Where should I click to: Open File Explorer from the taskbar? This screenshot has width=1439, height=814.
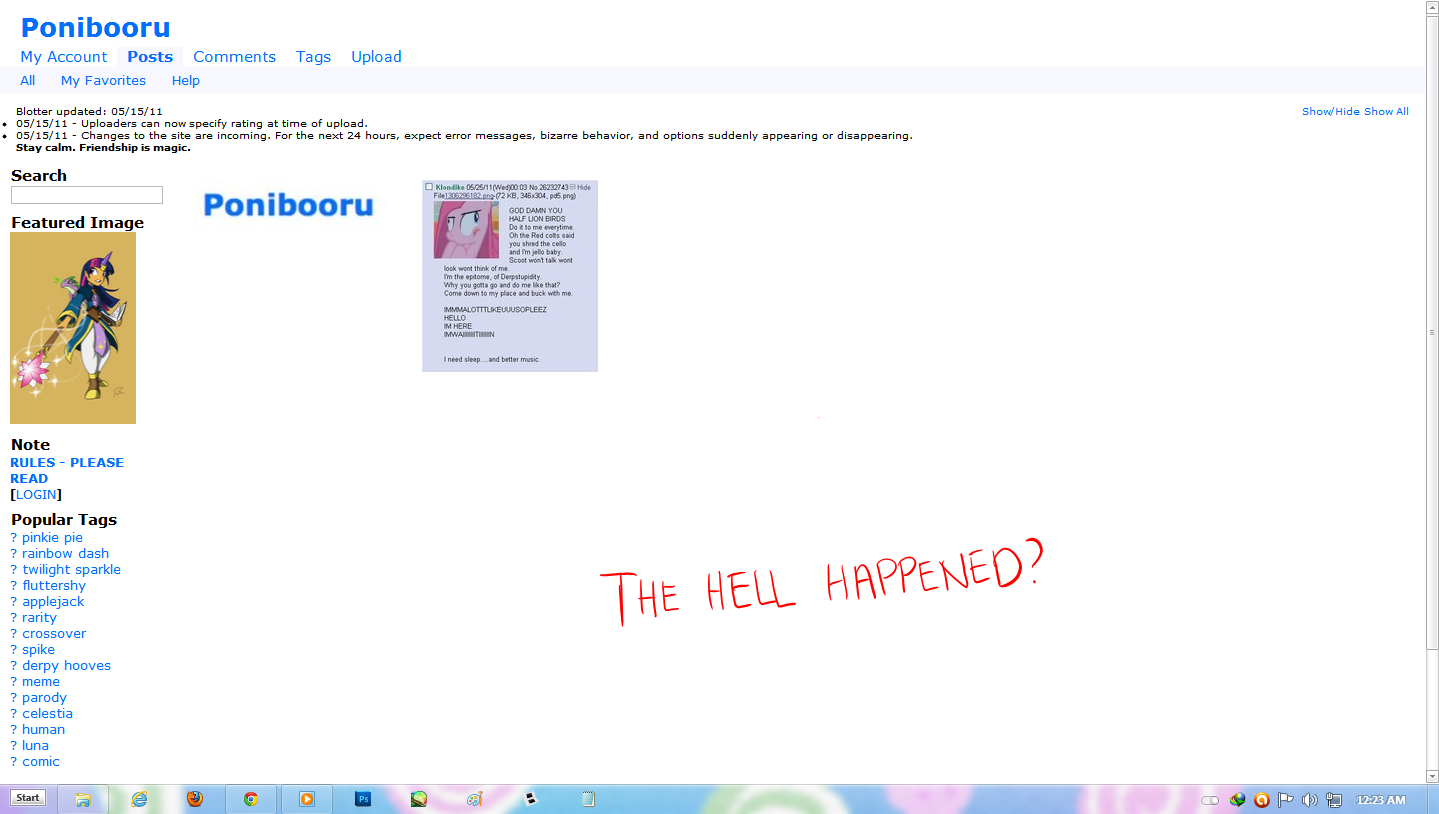[83, 799]
